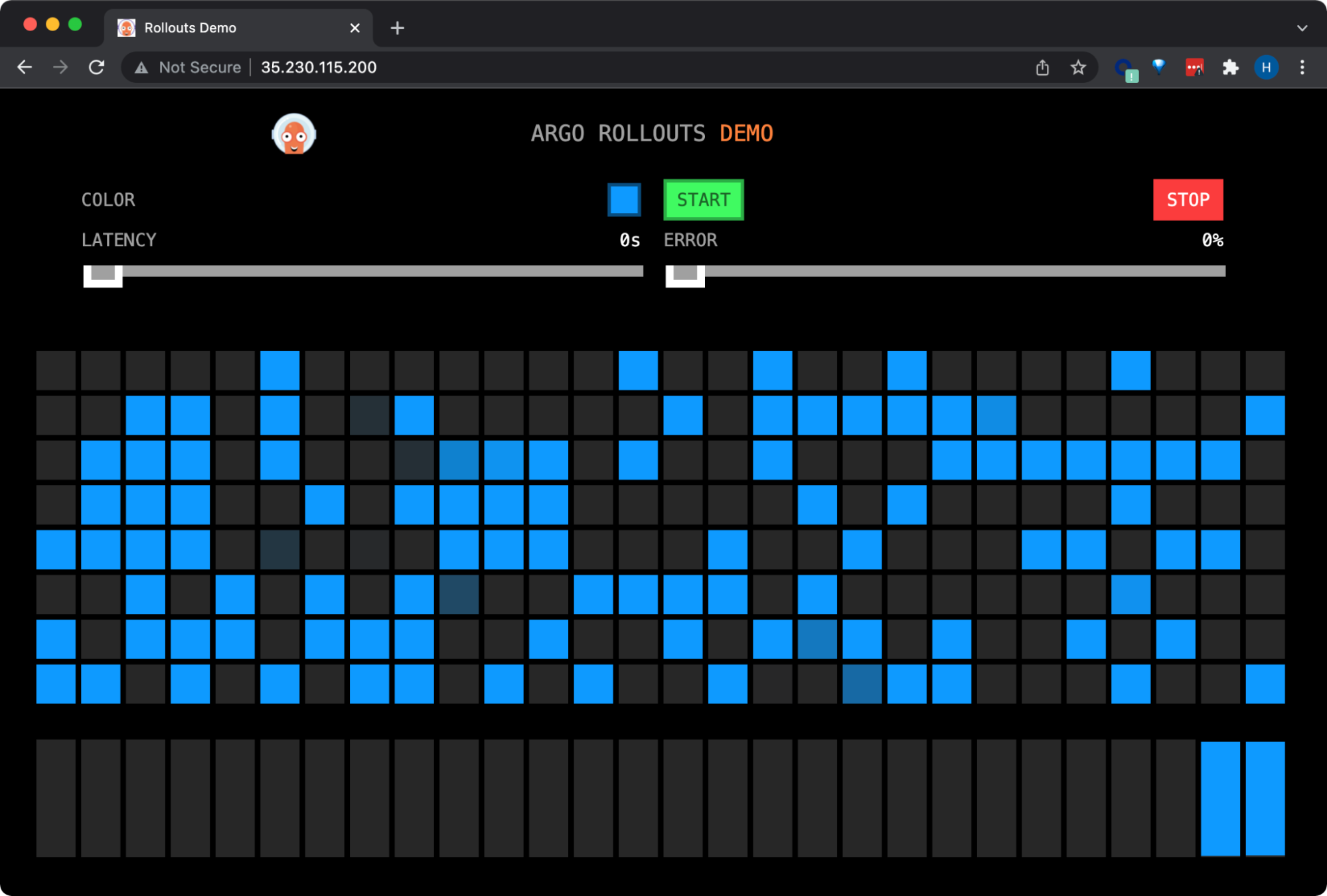Open the share page icon

tap(1042, 67)
